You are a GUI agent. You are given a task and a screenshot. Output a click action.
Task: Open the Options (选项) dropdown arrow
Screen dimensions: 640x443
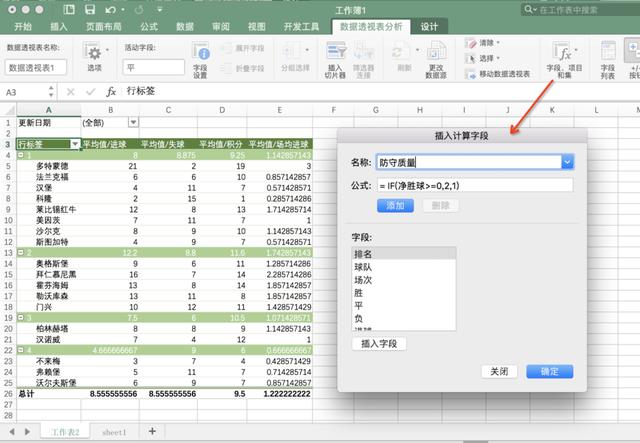tap(107, 50)
